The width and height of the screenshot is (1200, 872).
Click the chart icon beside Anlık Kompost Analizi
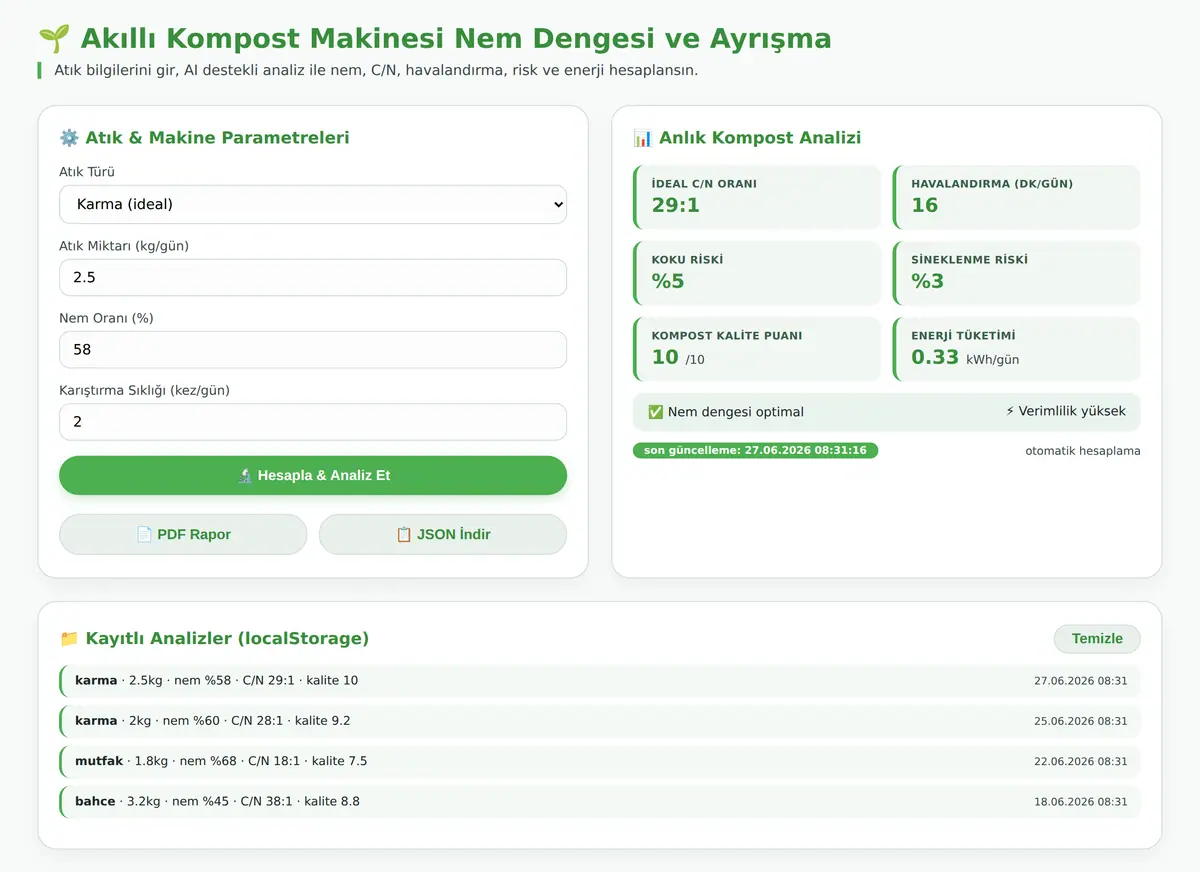click(643, 138)
